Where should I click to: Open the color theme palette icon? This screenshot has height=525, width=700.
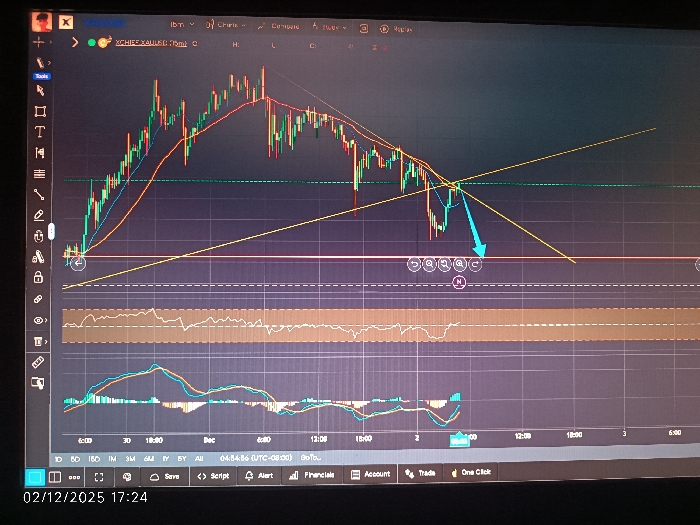point(127,477)
